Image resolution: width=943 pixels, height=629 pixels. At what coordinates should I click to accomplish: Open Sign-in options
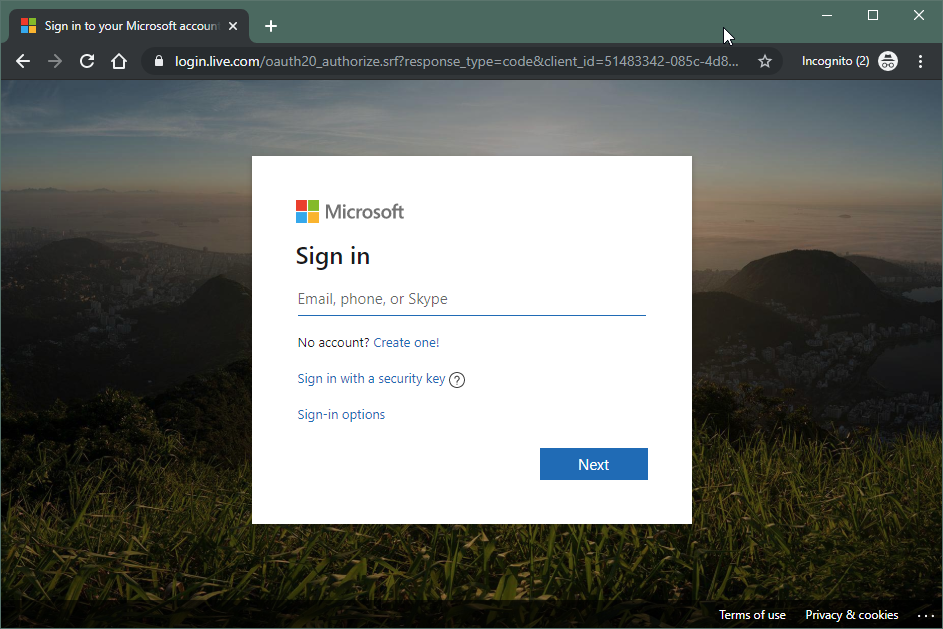coord(341,414)
